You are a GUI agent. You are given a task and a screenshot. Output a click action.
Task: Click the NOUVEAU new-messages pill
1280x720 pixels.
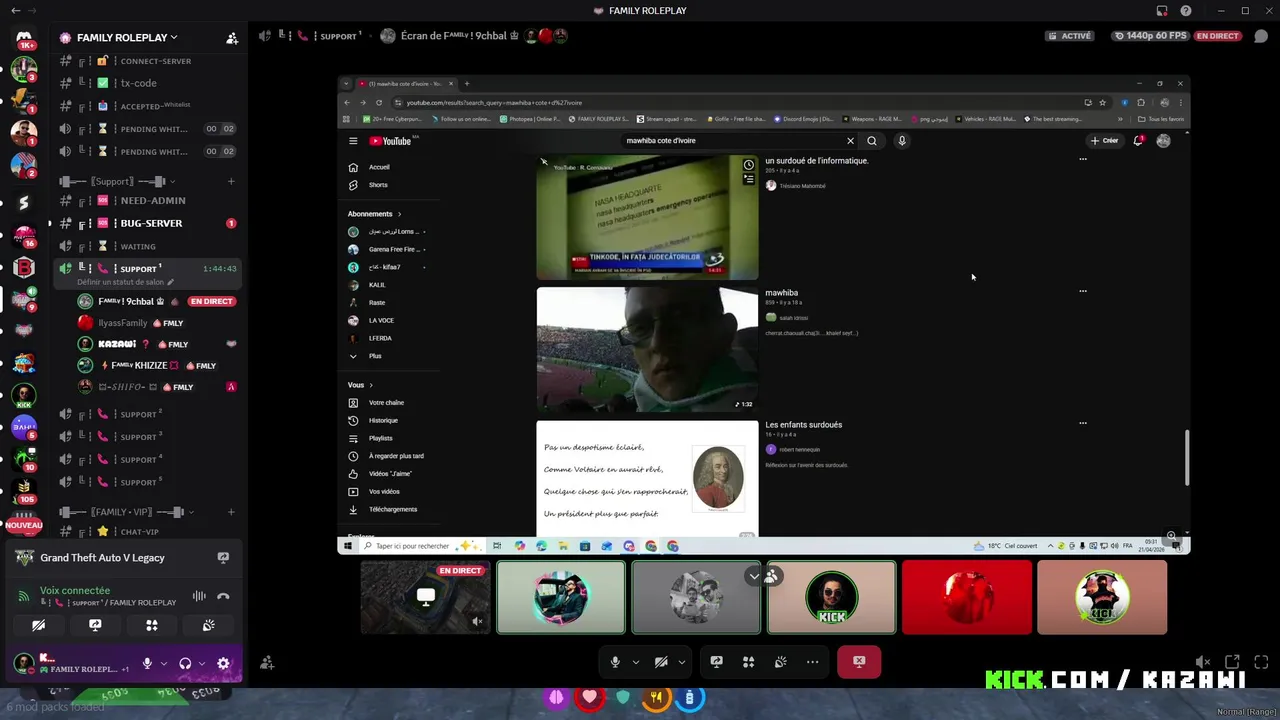[x=24, y=525]
